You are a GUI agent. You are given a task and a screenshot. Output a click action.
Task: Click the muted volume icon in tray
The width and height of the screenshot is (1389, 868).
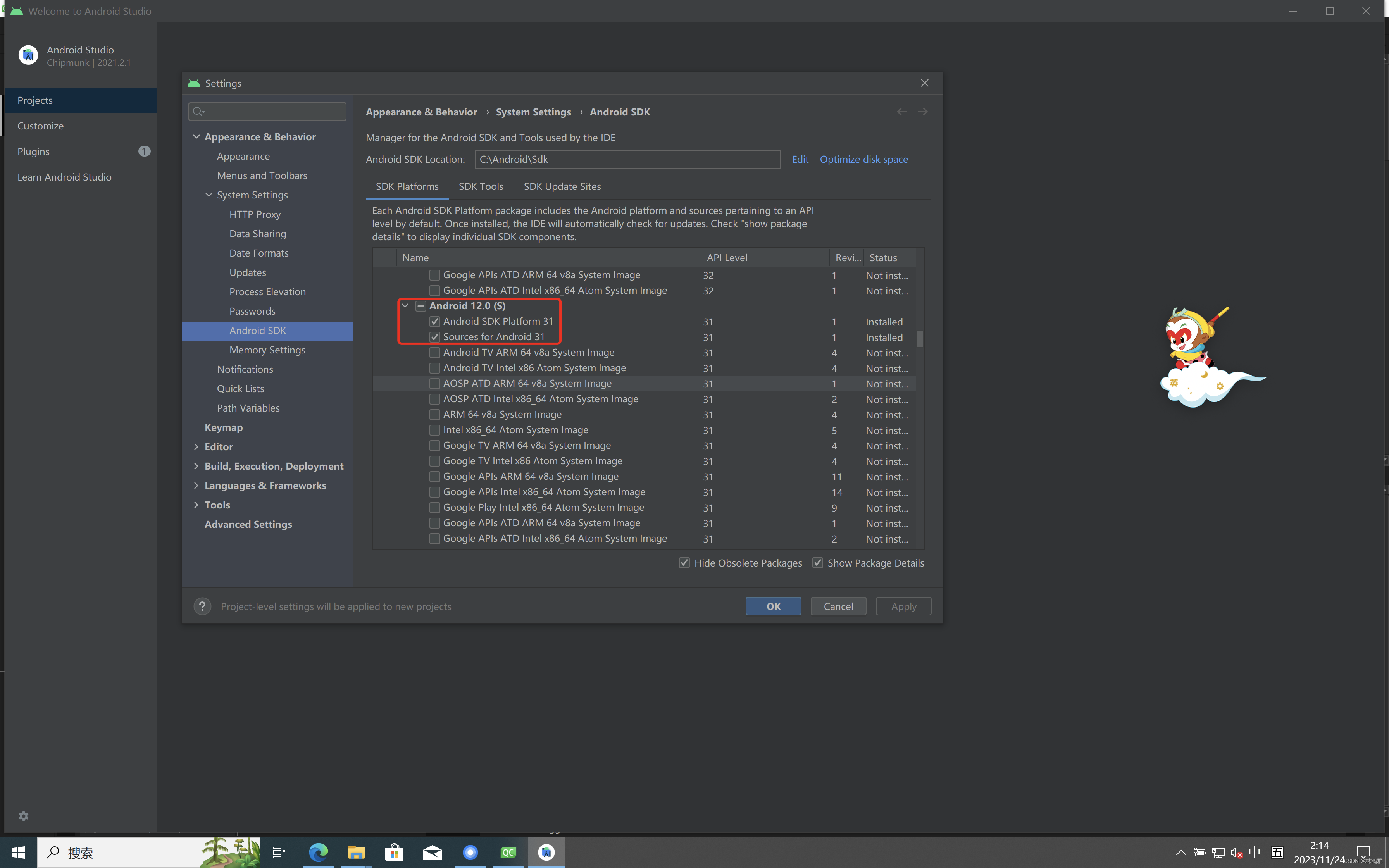[x=1236, y=852]
